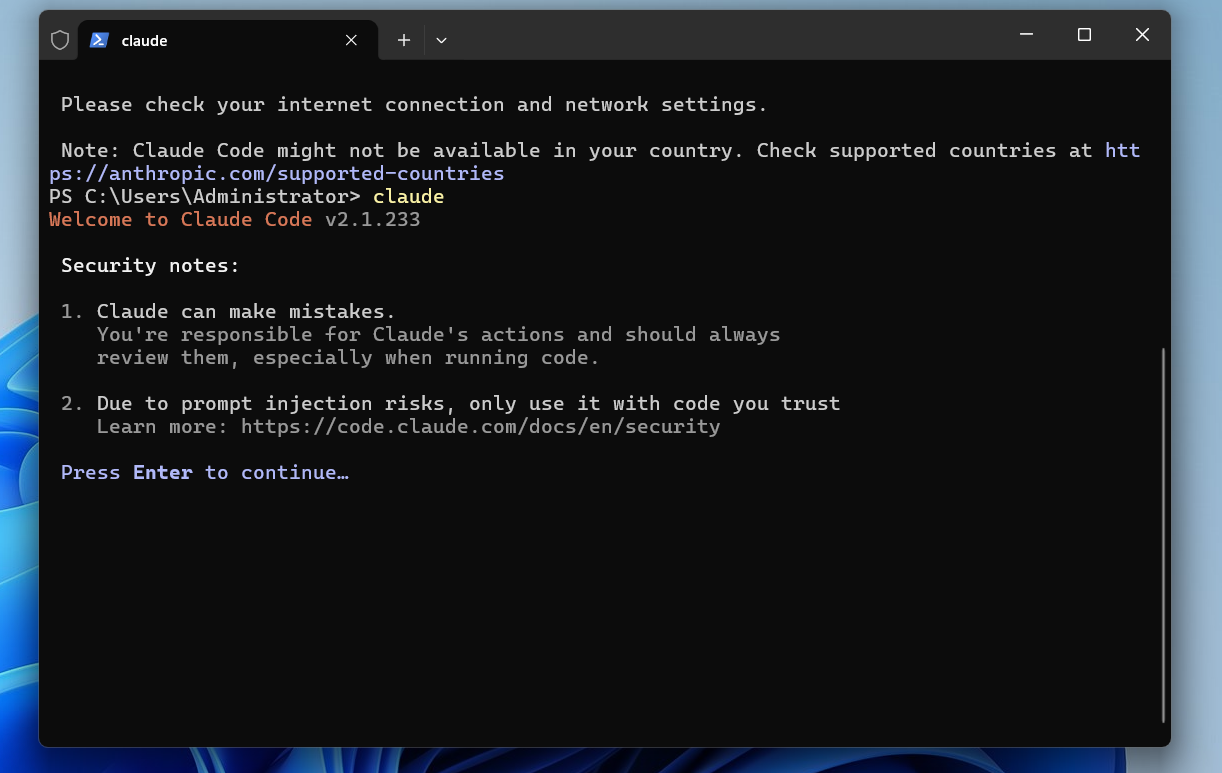The width and height of the screenshot is (1222, 773).
Task: Click the shield icon in the title bar
Action: [60, 40]
